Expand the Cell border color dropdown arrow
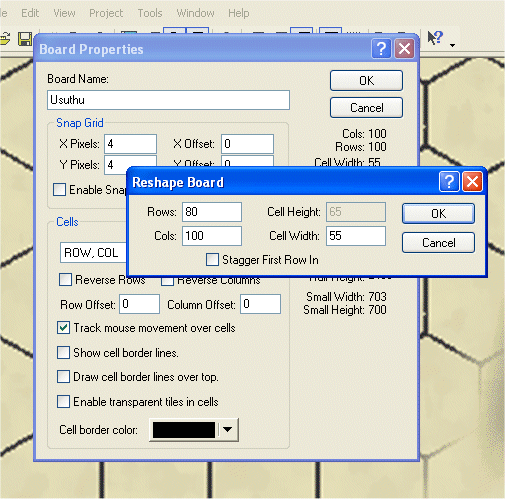 tap(228, 429)
